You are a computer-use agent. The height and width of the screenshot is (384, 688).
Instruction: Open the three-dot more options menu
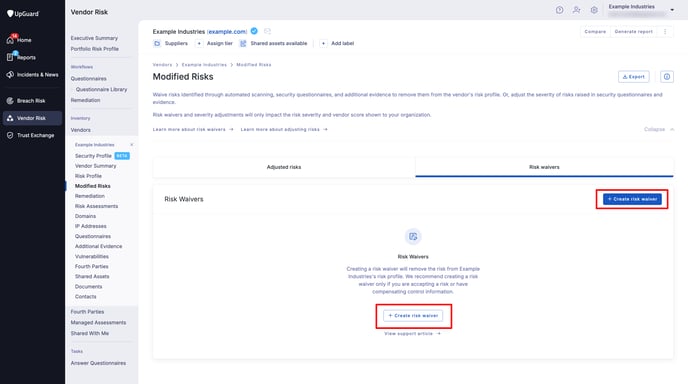tap(665, 32)
